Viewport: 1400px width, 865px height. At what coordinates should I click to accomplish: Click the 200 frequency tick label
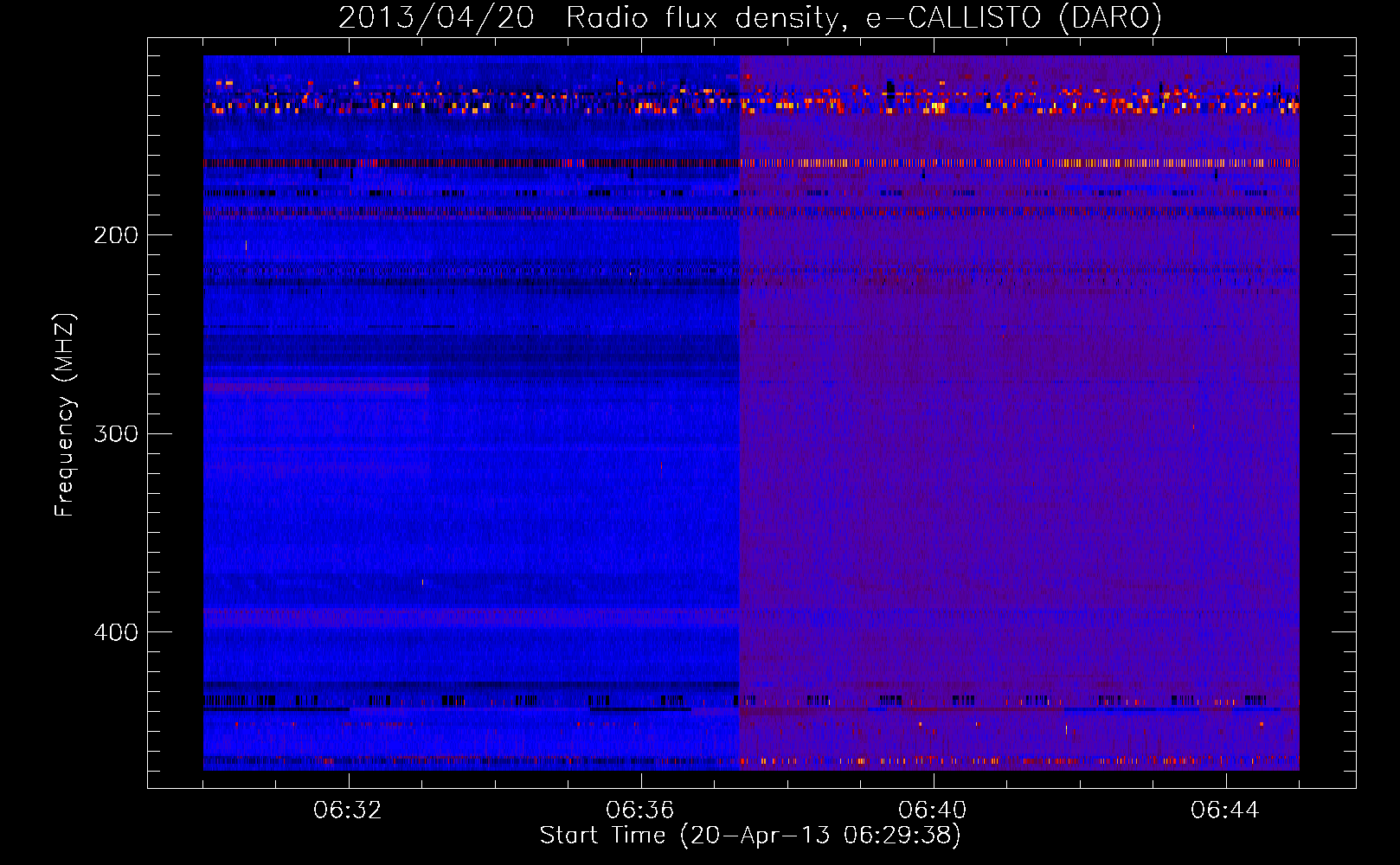click(116, 235)
